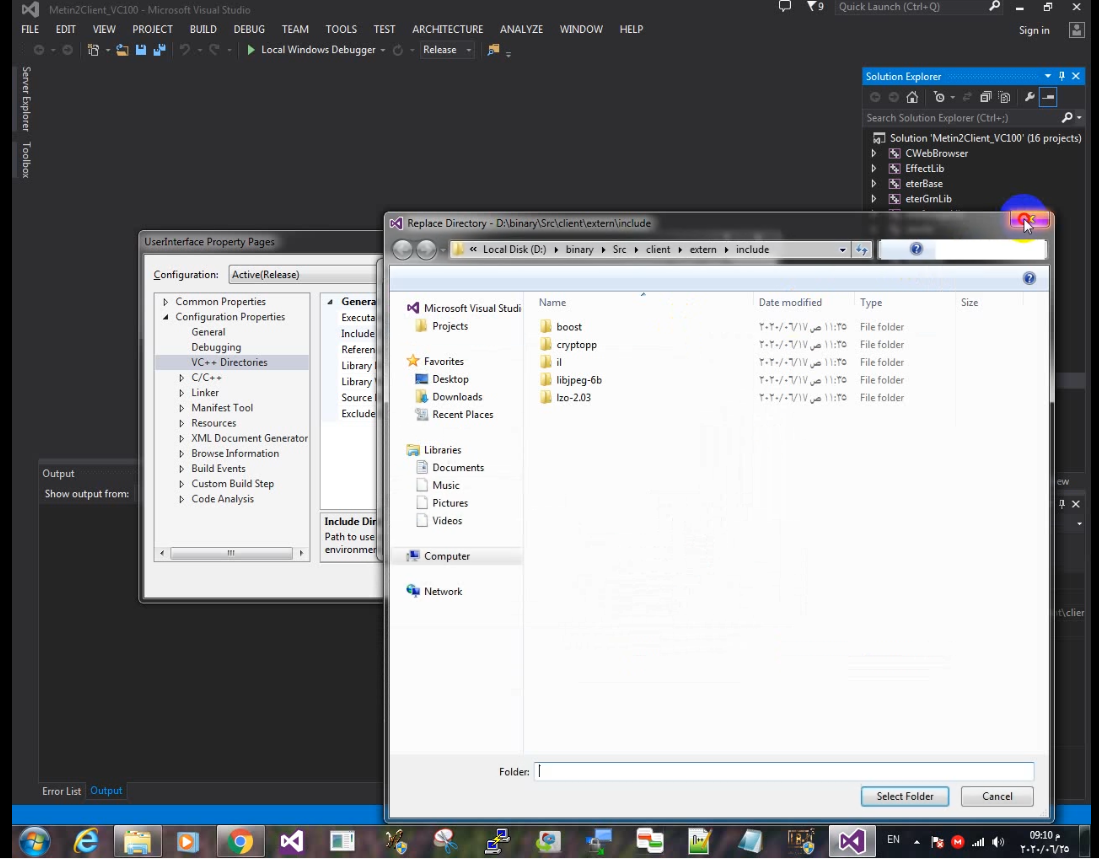
Task: Open Properties wrench icon in Solution Explorer
Action: click(1030, 97)
